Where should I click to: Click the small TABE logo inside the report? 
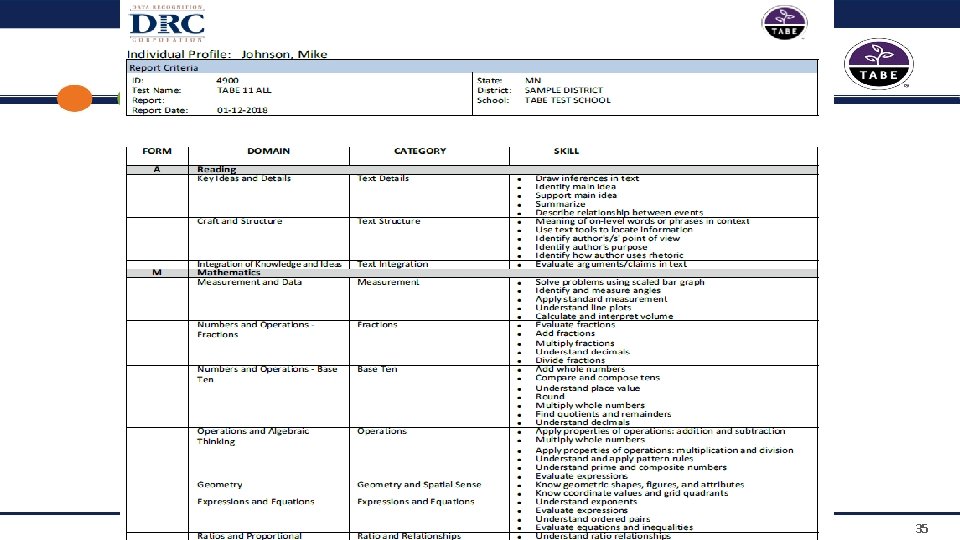[784, 23]
